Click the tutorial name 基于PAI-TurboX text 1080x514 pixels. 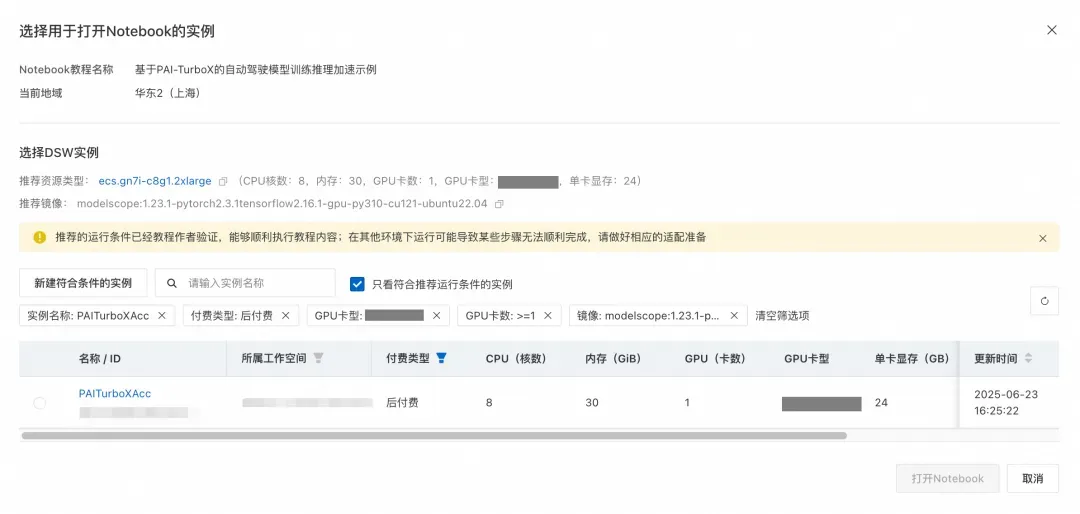(x=256, y=70)
